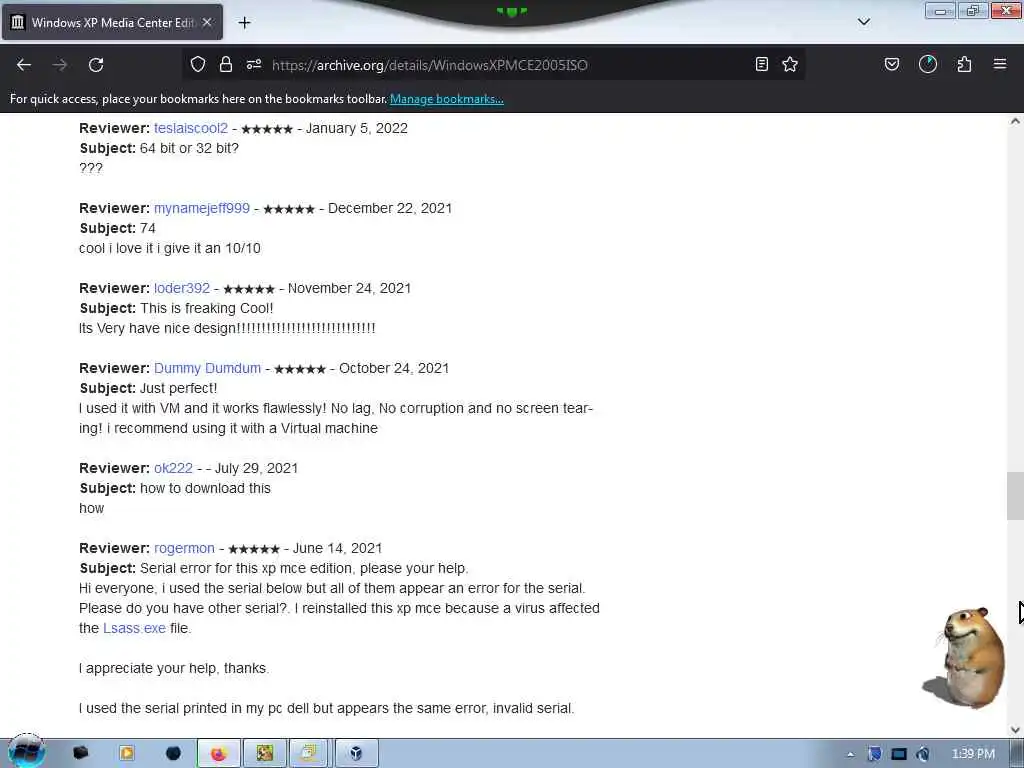This screenshot has height=768, width=1024.
Task: Follow the Lsass.exe link
Action: click(135, 628)
